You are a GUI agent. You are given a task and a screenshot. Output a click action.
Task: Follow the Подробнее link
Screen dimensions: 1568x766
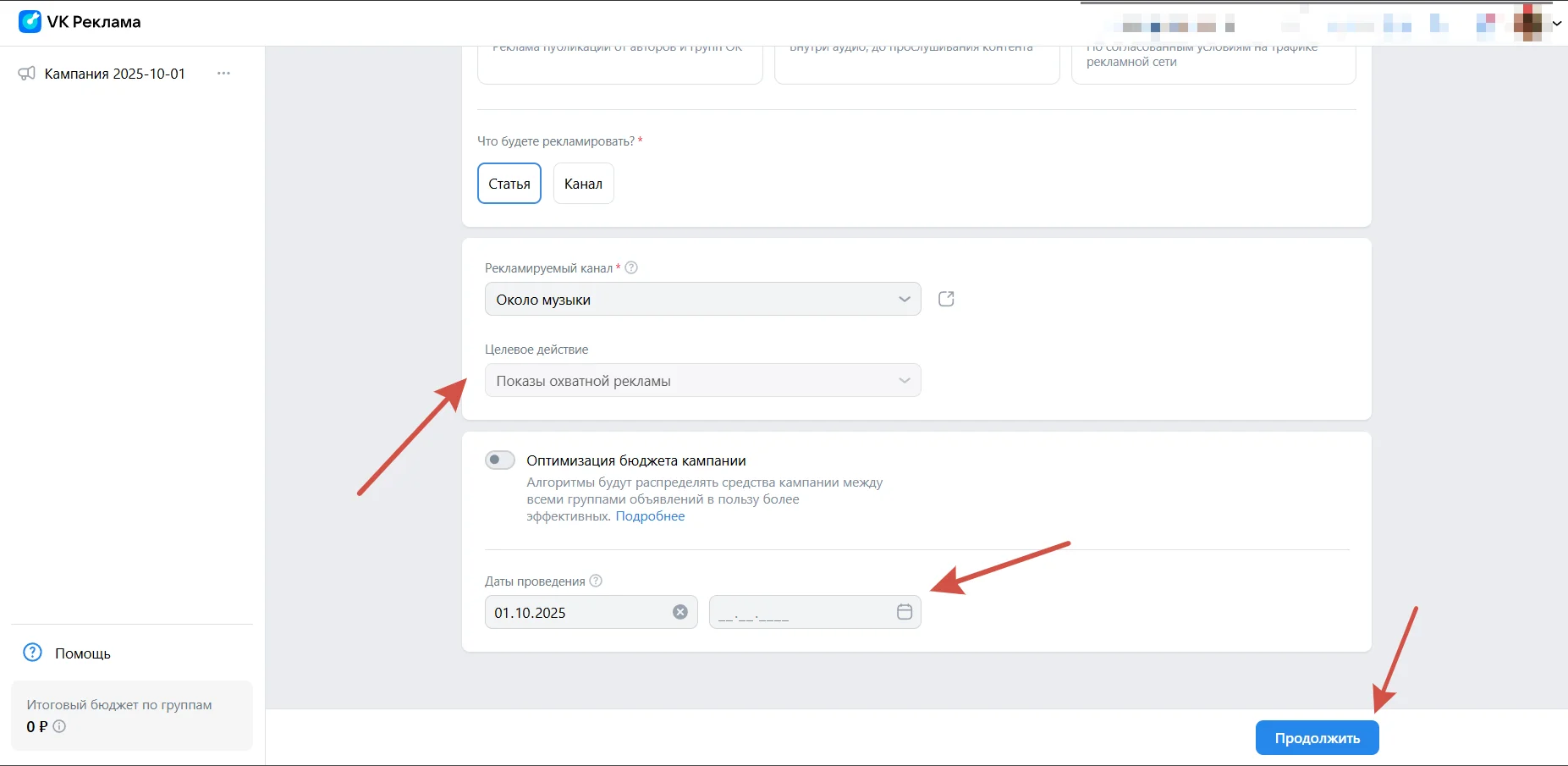pyautogui.click(x=650, y=516)
